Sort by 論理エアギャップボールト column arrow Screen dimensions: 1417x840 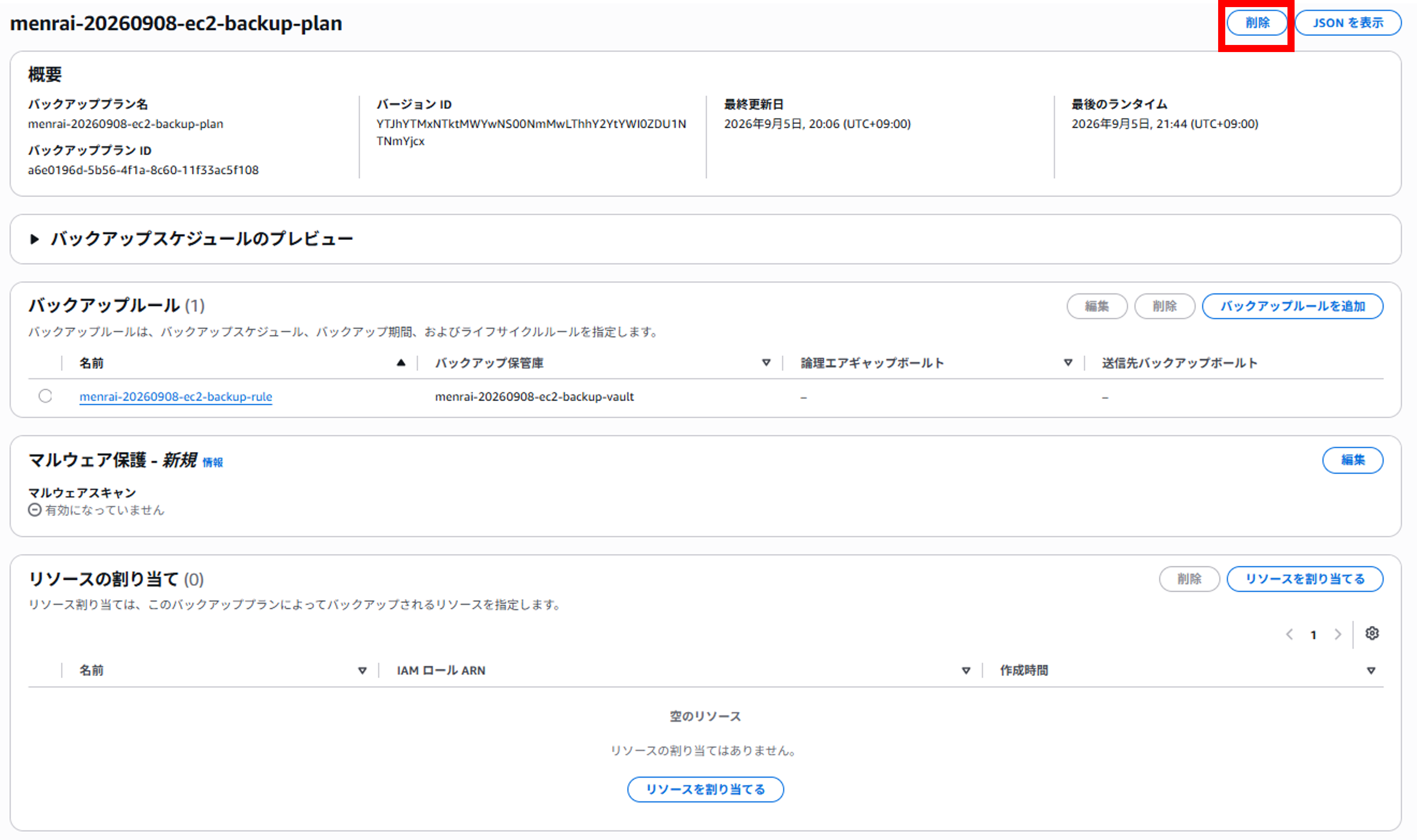[x=1068, y=363]
